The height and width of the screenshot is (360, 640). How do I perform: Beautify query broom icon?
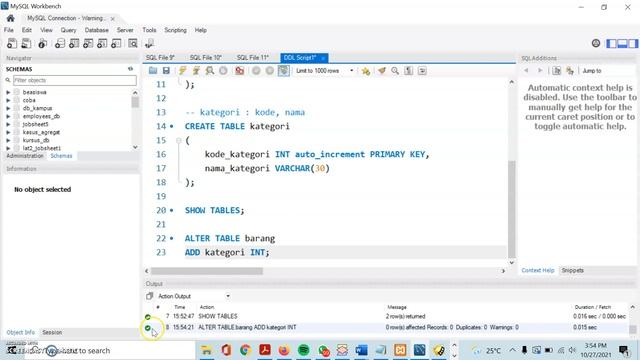(x=382, y=71)
